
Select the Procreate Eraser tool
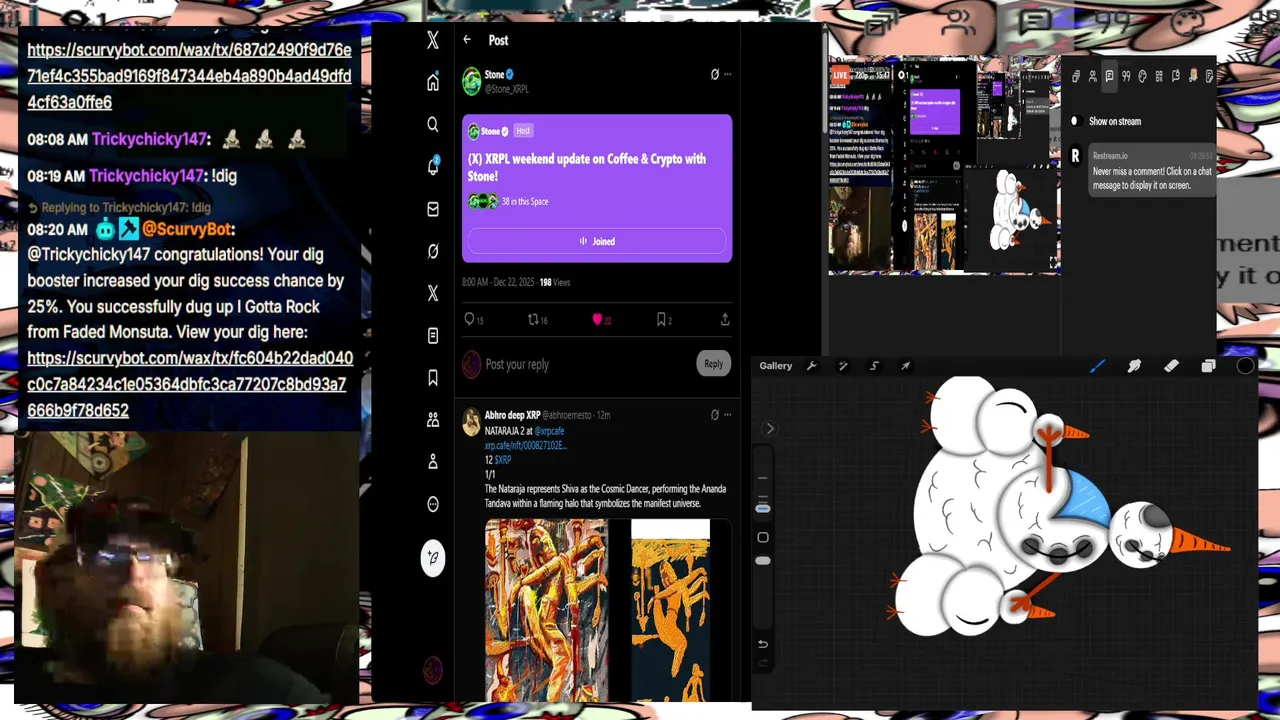point(1171,366)
